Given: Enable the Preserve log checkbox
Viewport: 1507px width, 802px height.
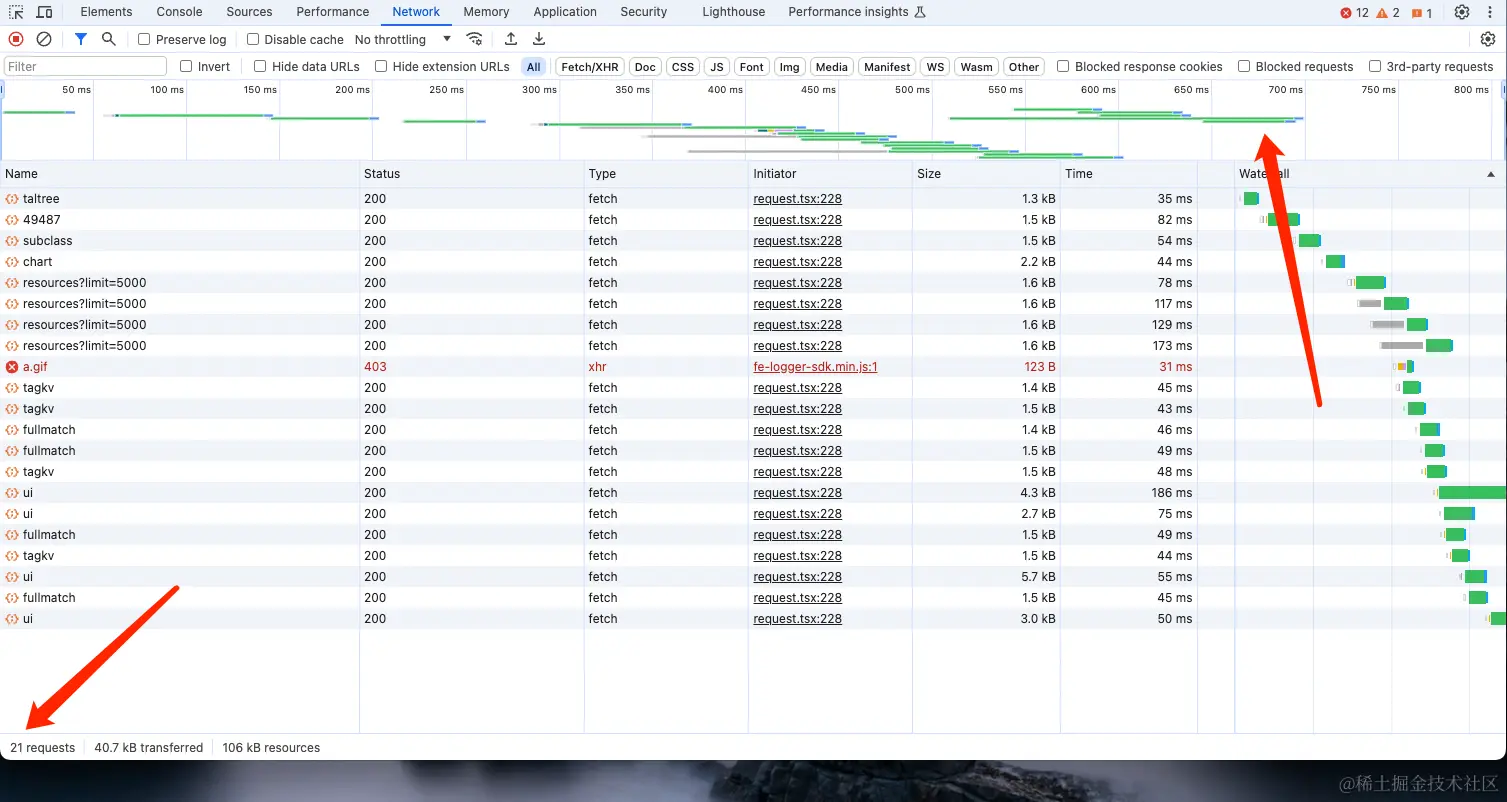Looking at the screenshot, I should (x=144, y=39).
